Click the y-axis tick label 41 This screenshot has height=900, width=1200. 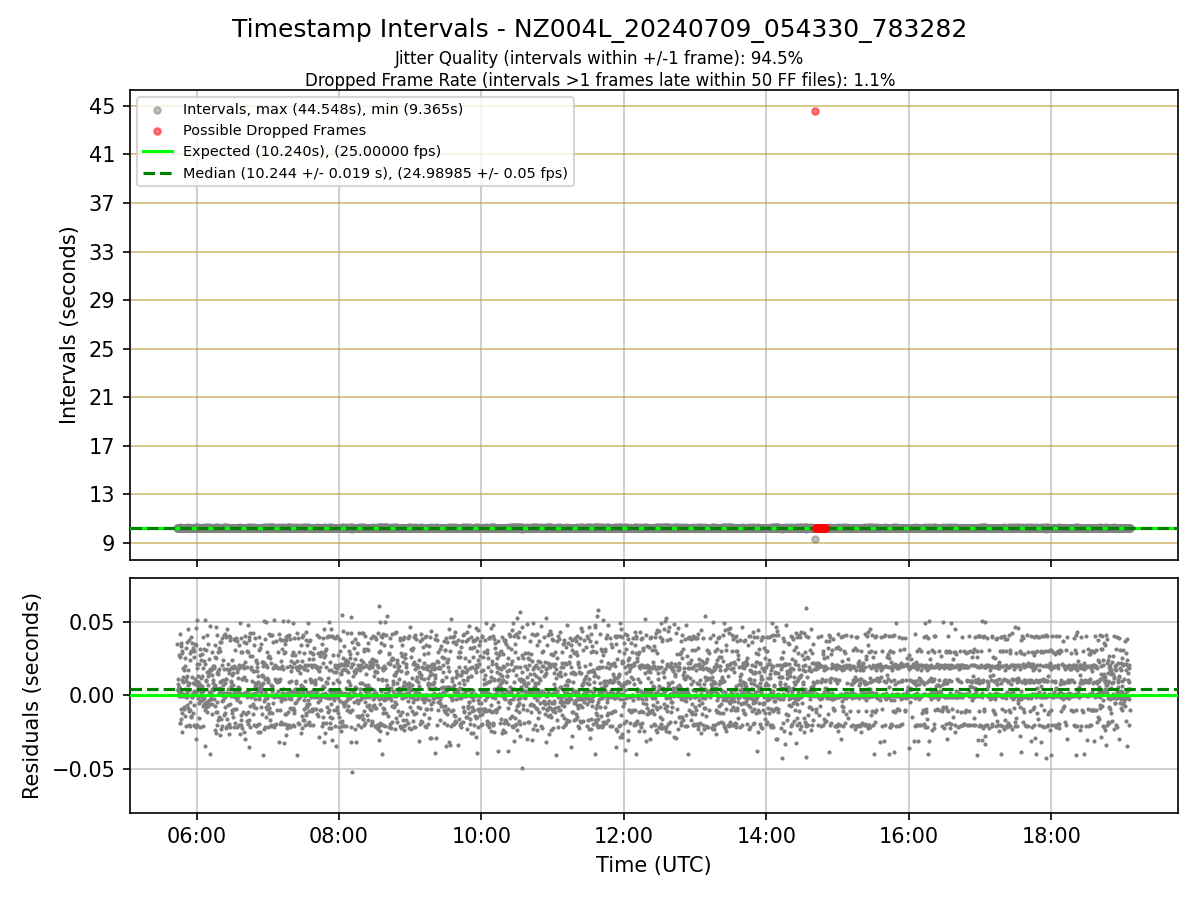click(104, 155)
